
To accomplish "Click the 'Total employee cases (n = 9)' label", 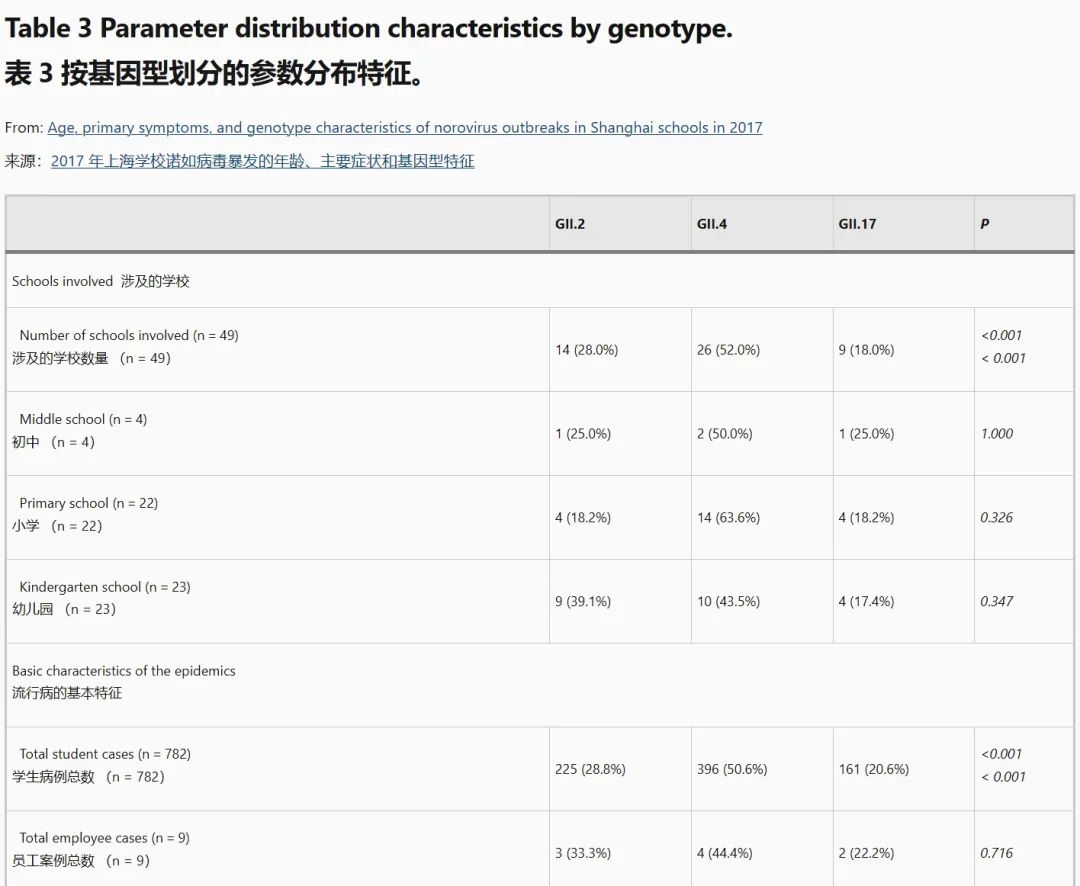I will [x=104, y=838].
